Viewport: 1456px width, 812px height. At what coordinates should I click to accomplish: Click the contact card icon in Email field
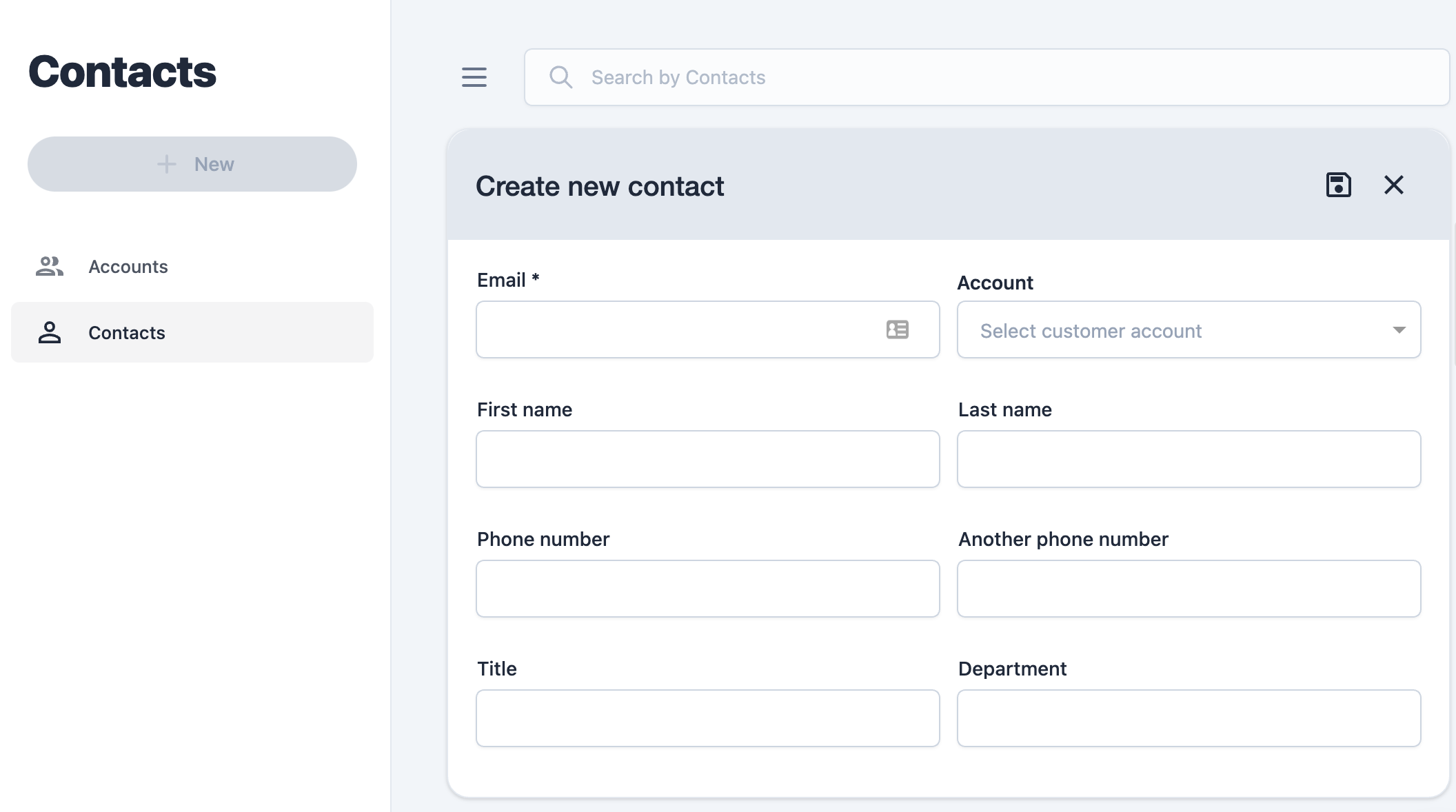(x=898, y=329)
